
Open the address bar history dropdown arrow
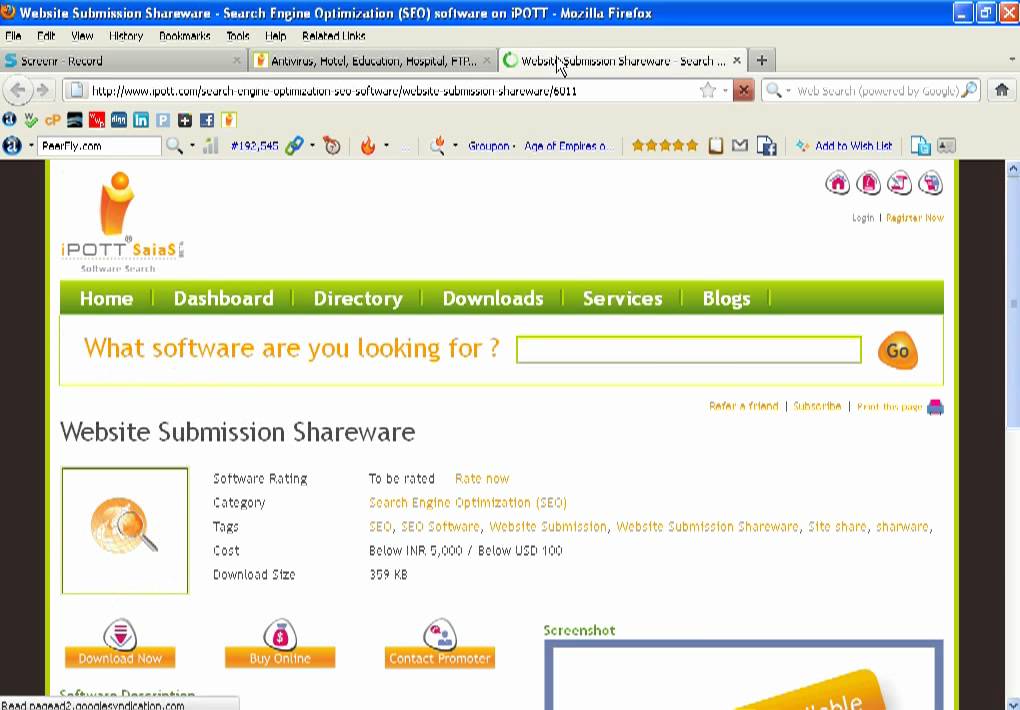point(725,90)
